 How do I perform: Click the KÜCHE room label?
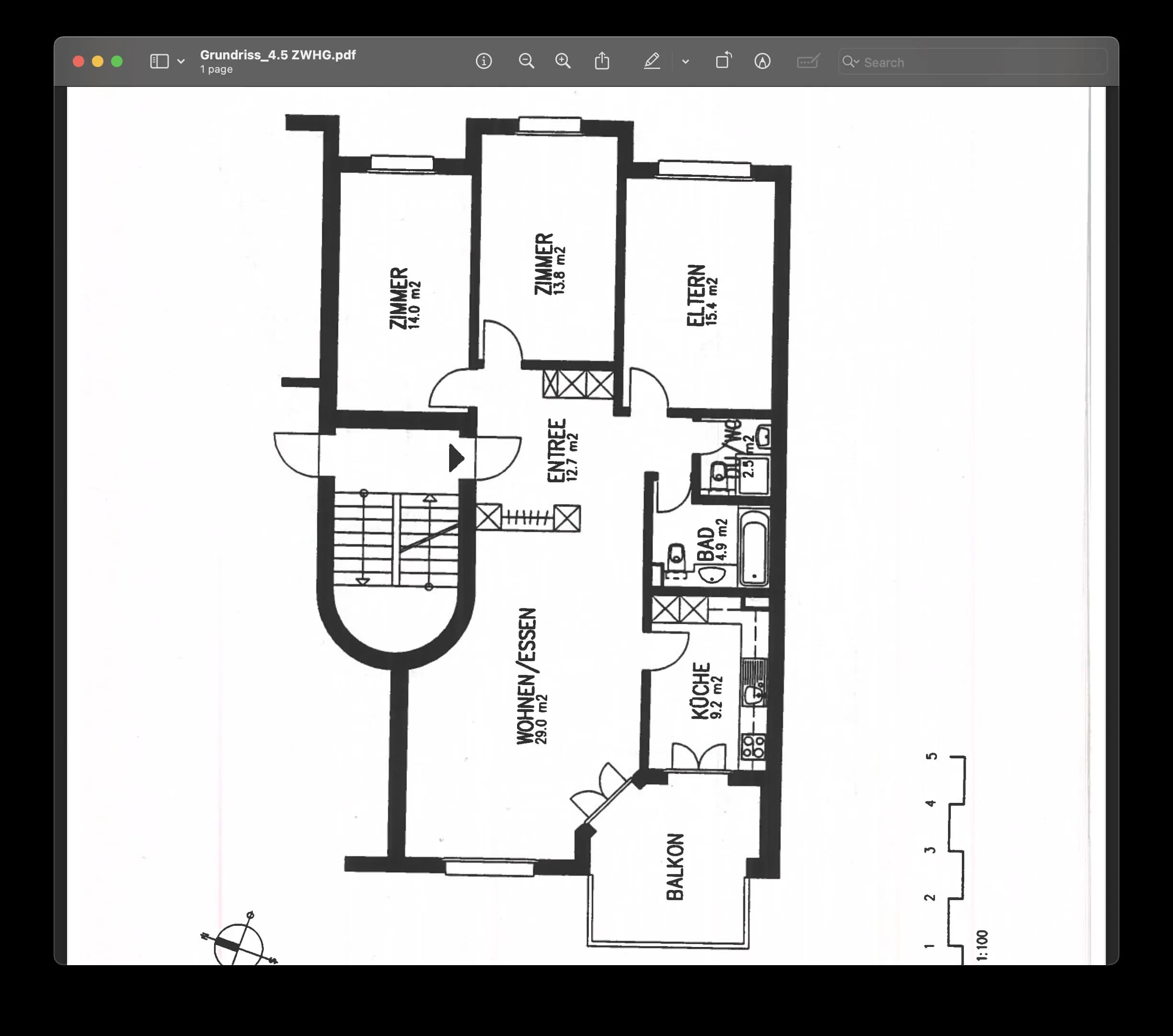coord(701,690)
